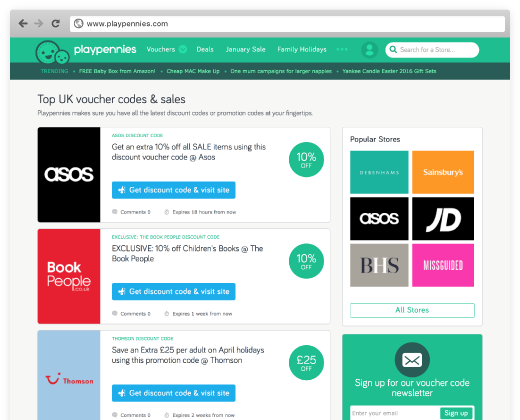Open the Missguided popular store tile
Screen dimensions: 520x420
tap(443, 265)
